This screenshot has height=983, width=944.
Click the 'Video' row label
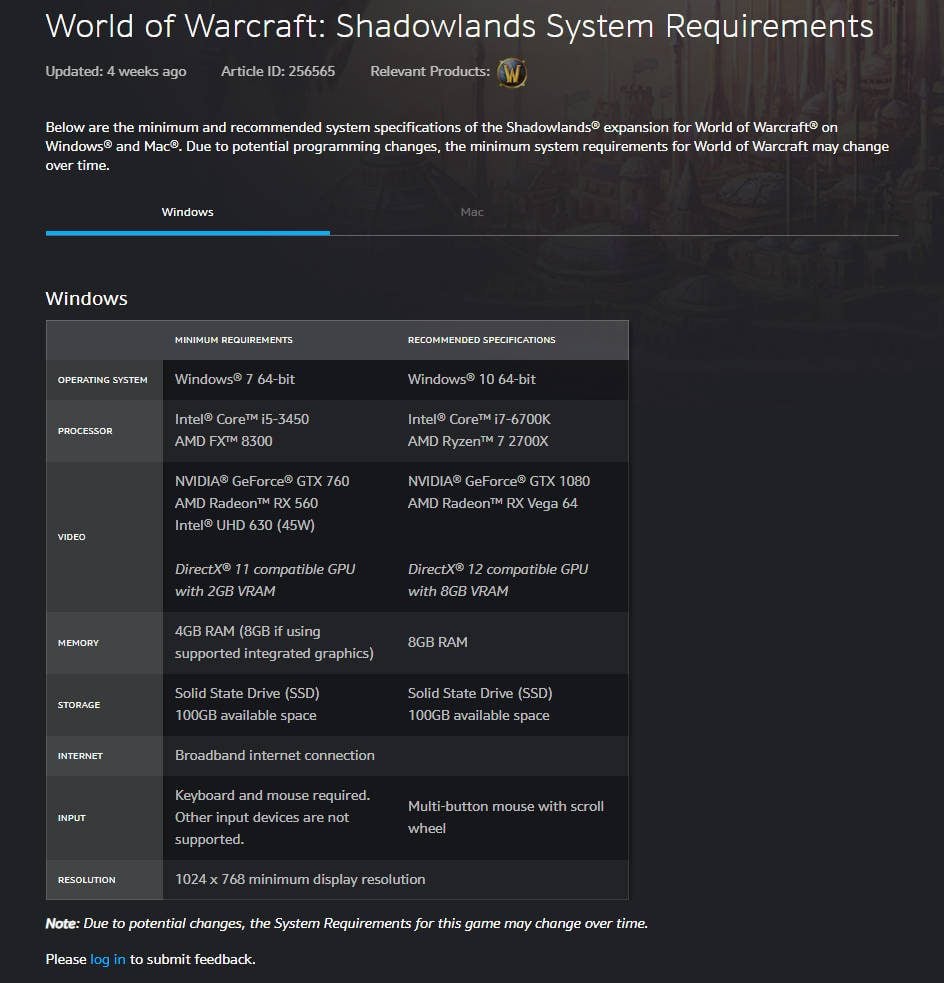pos(71,537)
